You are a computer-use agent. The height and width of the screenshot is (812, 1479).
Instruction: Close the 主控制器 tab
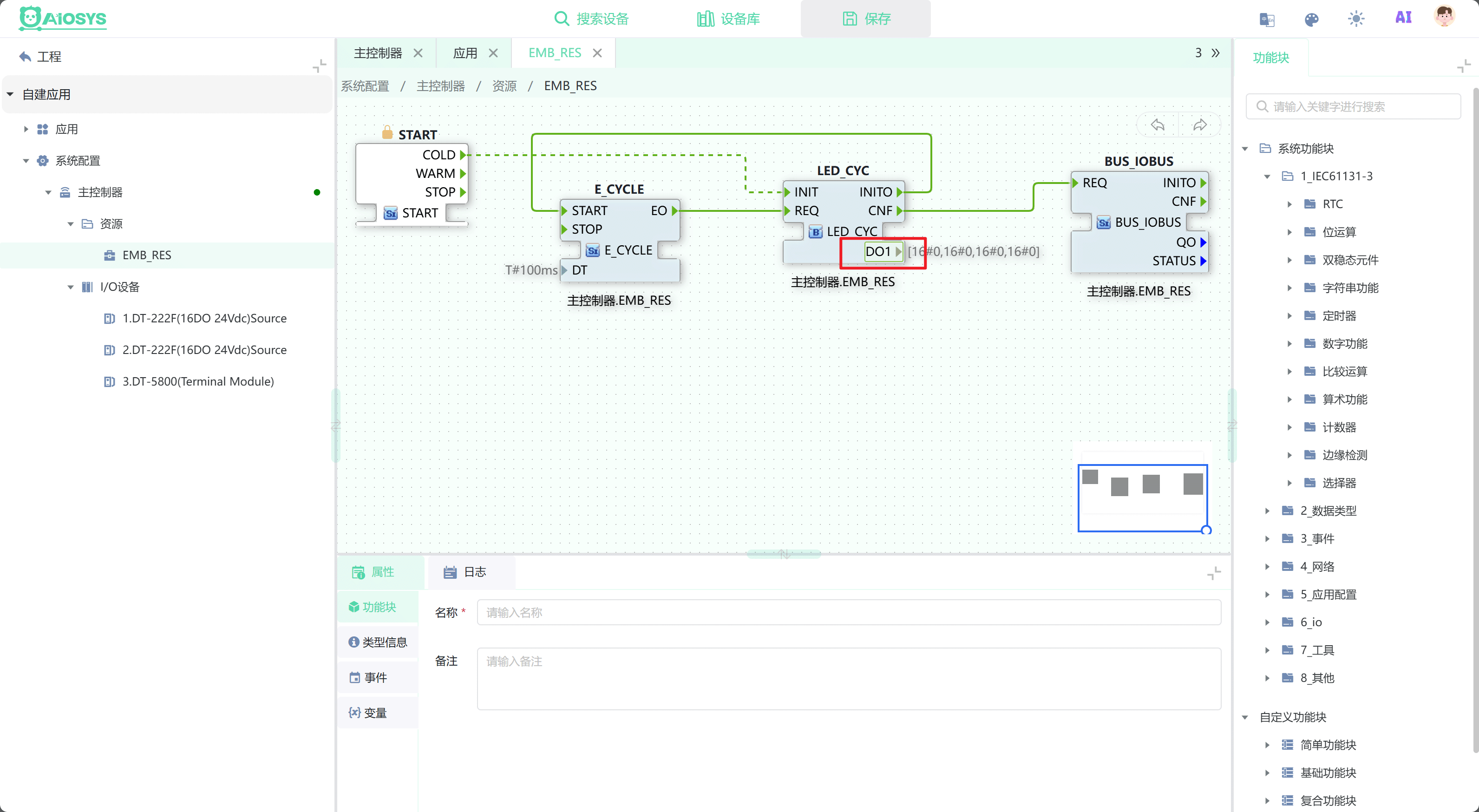click(418, 53)
